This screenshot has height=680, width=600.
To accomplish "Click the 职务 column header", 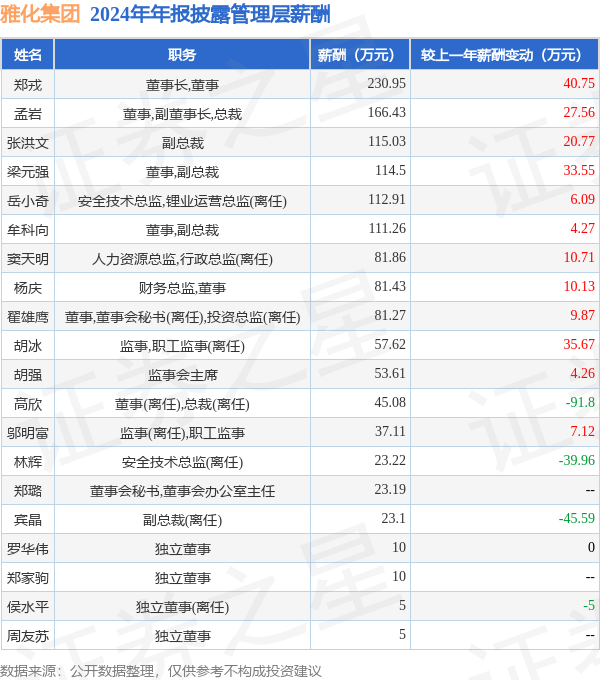I will (x=182, y=55).
